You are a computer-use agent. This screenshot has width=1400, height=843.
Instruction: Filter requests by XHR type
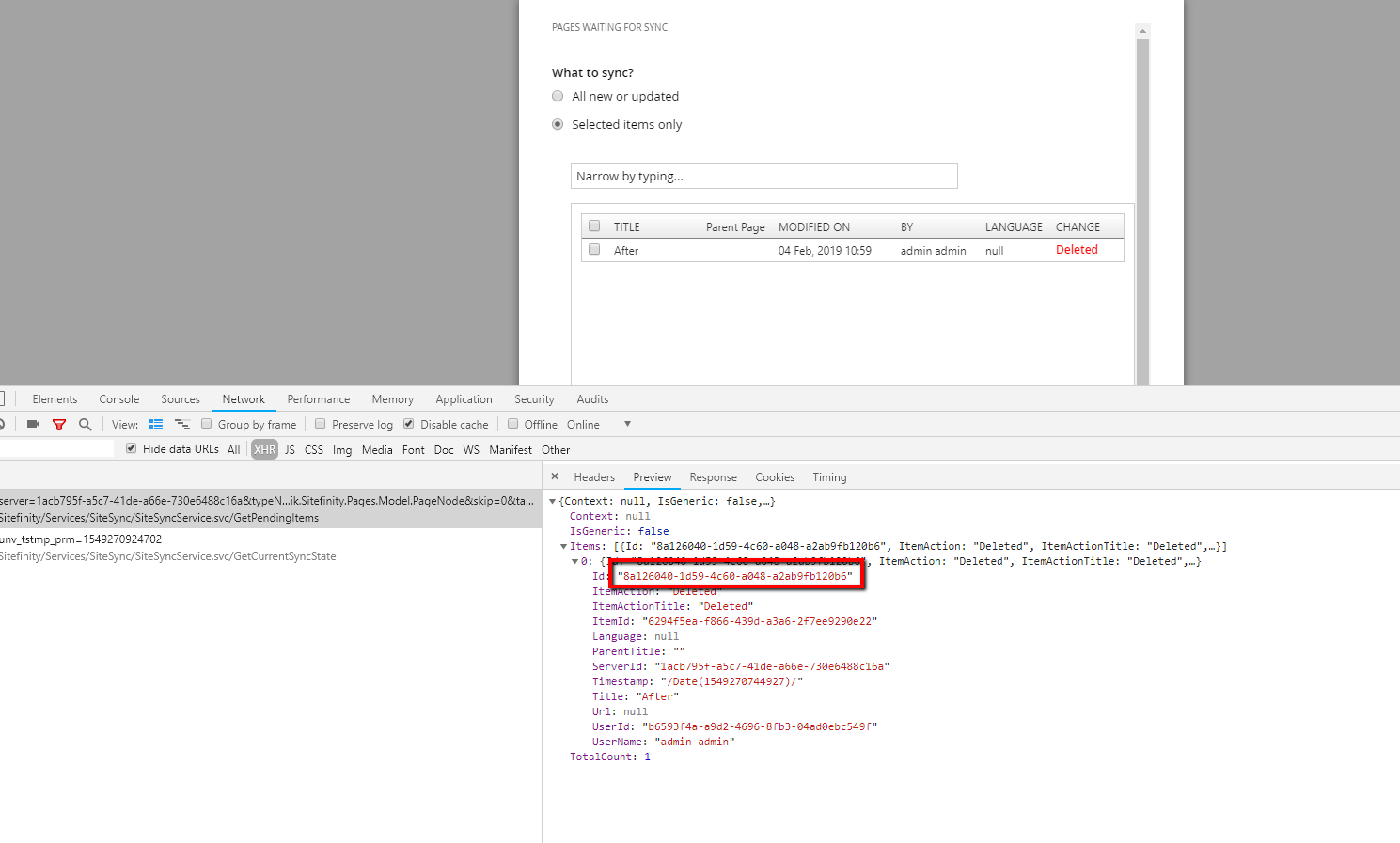click(265, 449)
